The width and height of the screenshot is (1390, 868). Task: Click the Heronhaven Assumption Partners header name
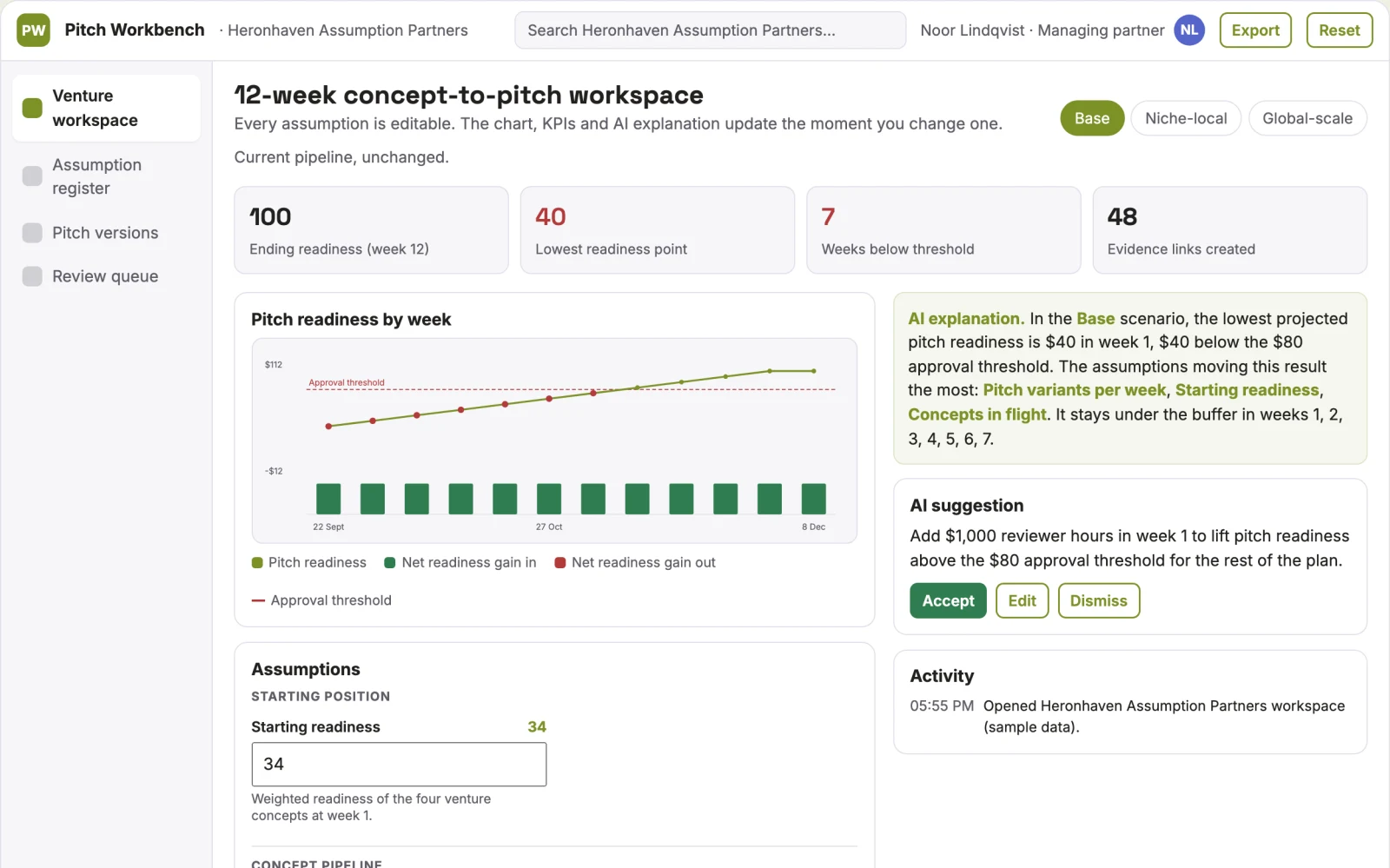point(347,30)
